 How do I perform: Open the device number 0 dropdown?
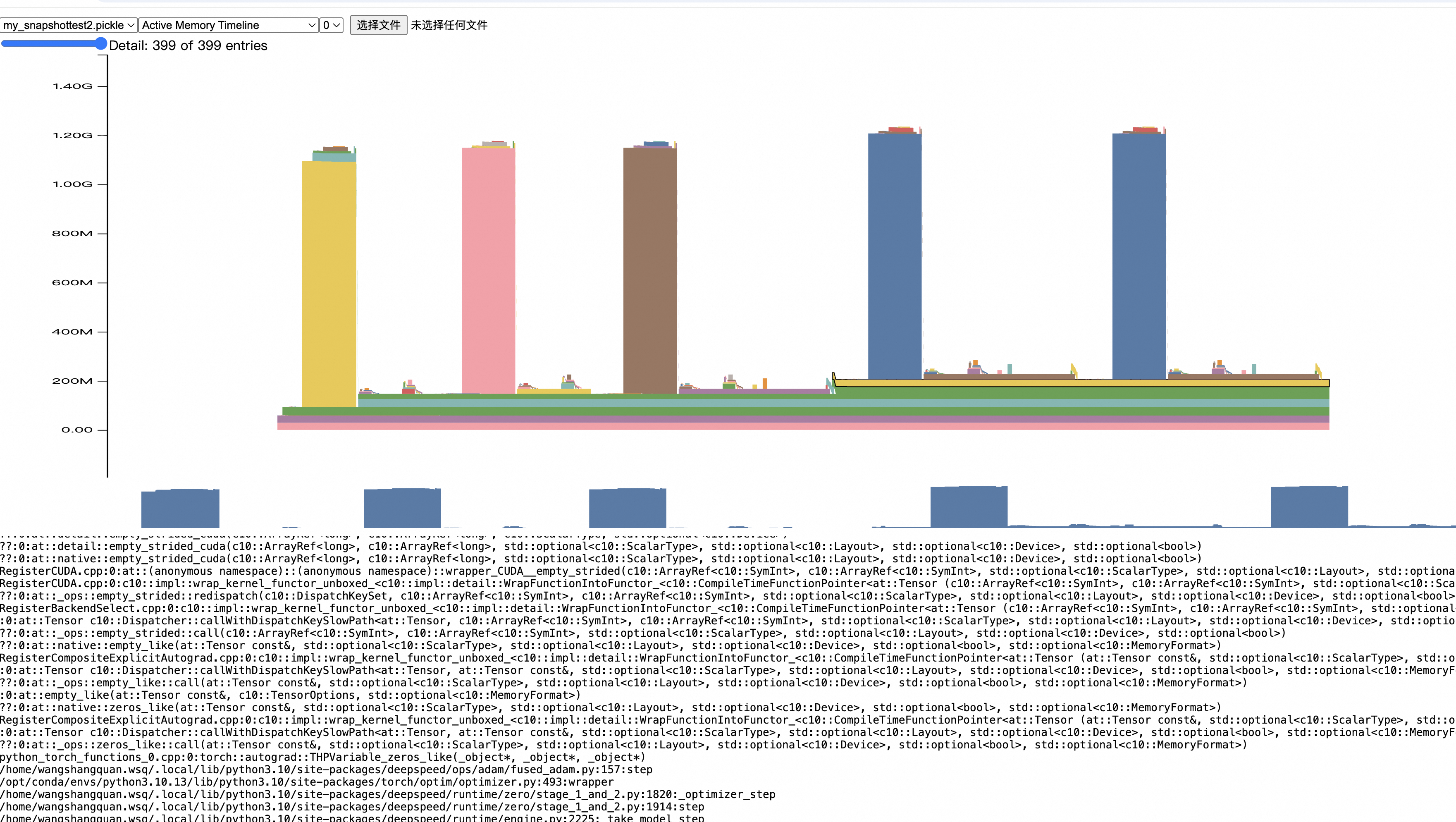coord(331,25)
